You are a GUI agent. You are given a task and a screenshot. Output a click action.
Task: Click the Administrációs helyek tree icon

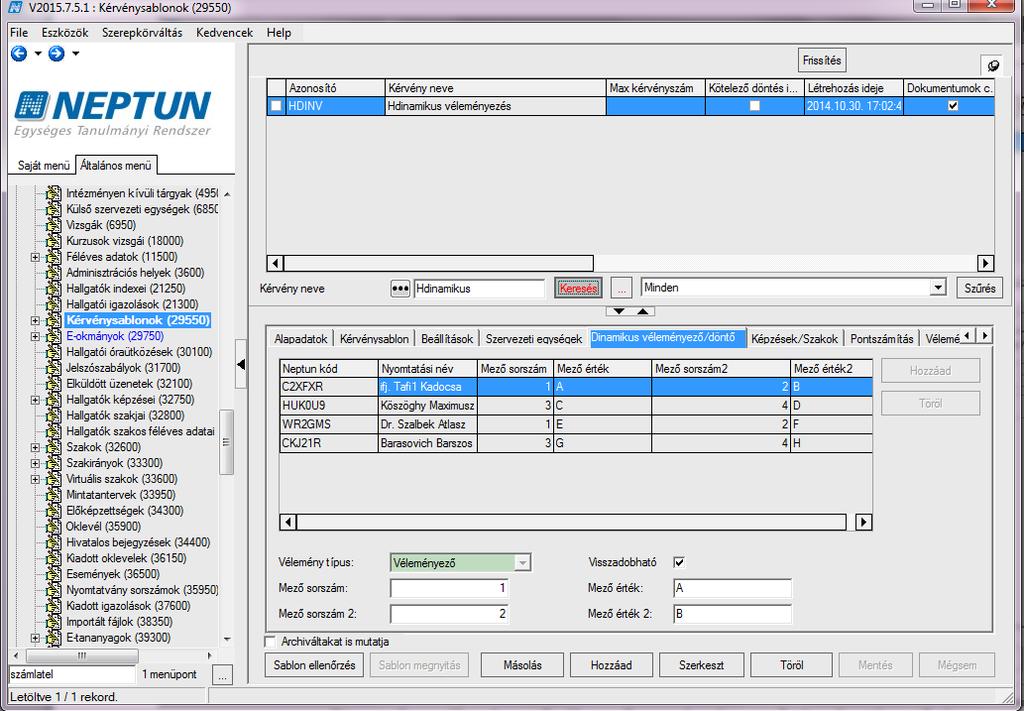click(x=54, y=273)
